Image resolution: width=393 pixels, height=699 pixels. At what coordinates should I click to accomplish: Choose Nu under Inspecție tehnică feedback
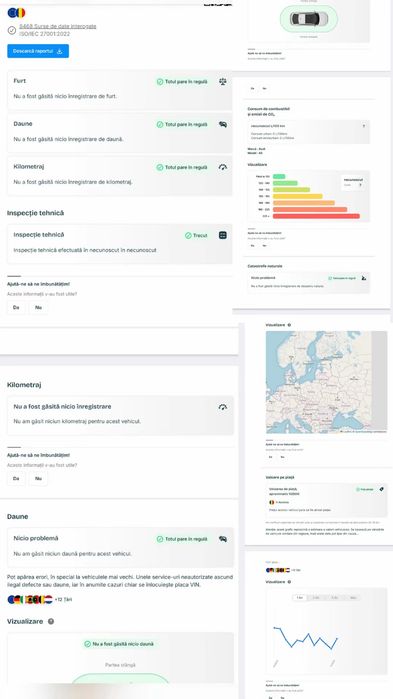(x=38, y=307)
